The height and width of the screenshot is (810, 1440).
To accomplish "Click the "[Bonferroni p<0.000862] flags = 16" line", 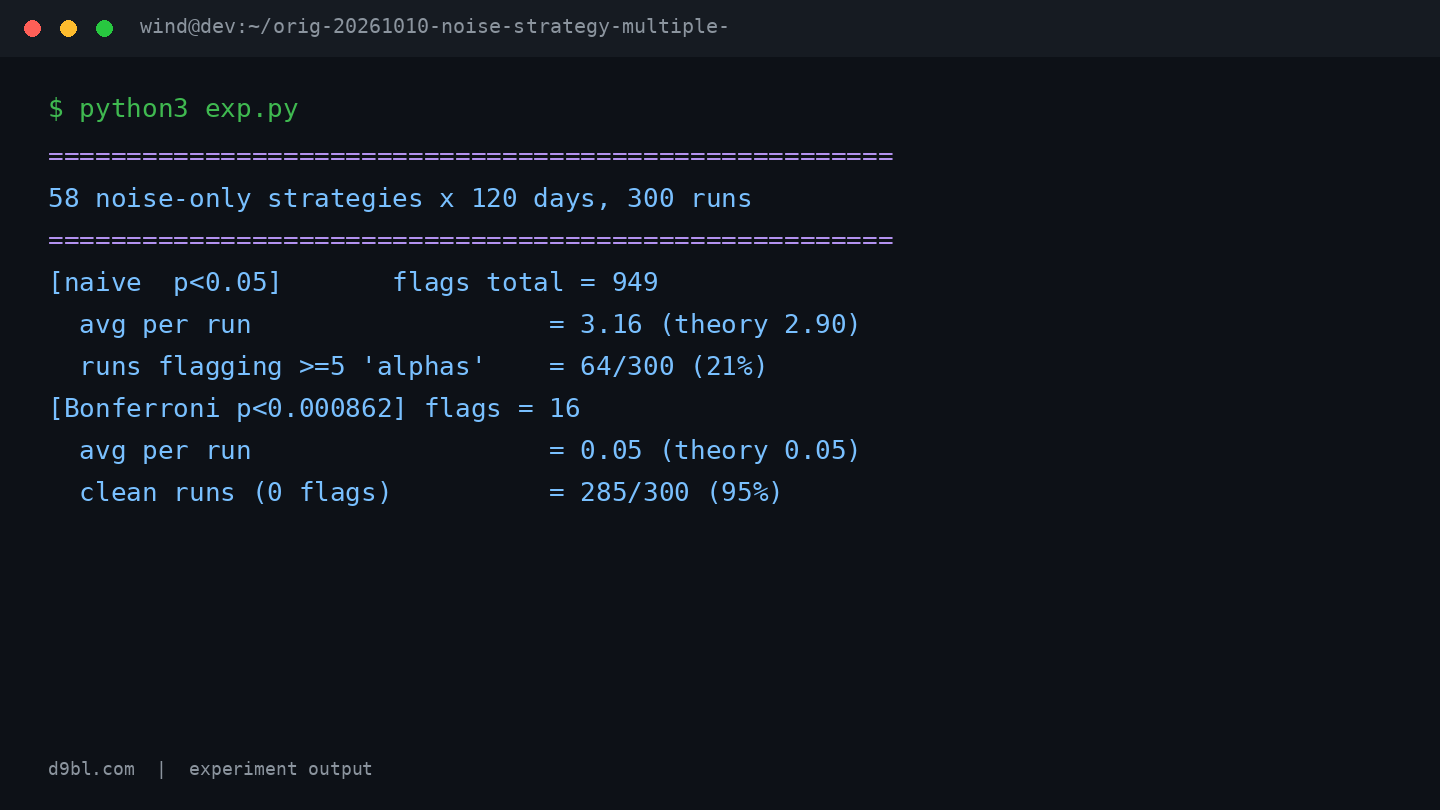I will click(x=314, y=408).
